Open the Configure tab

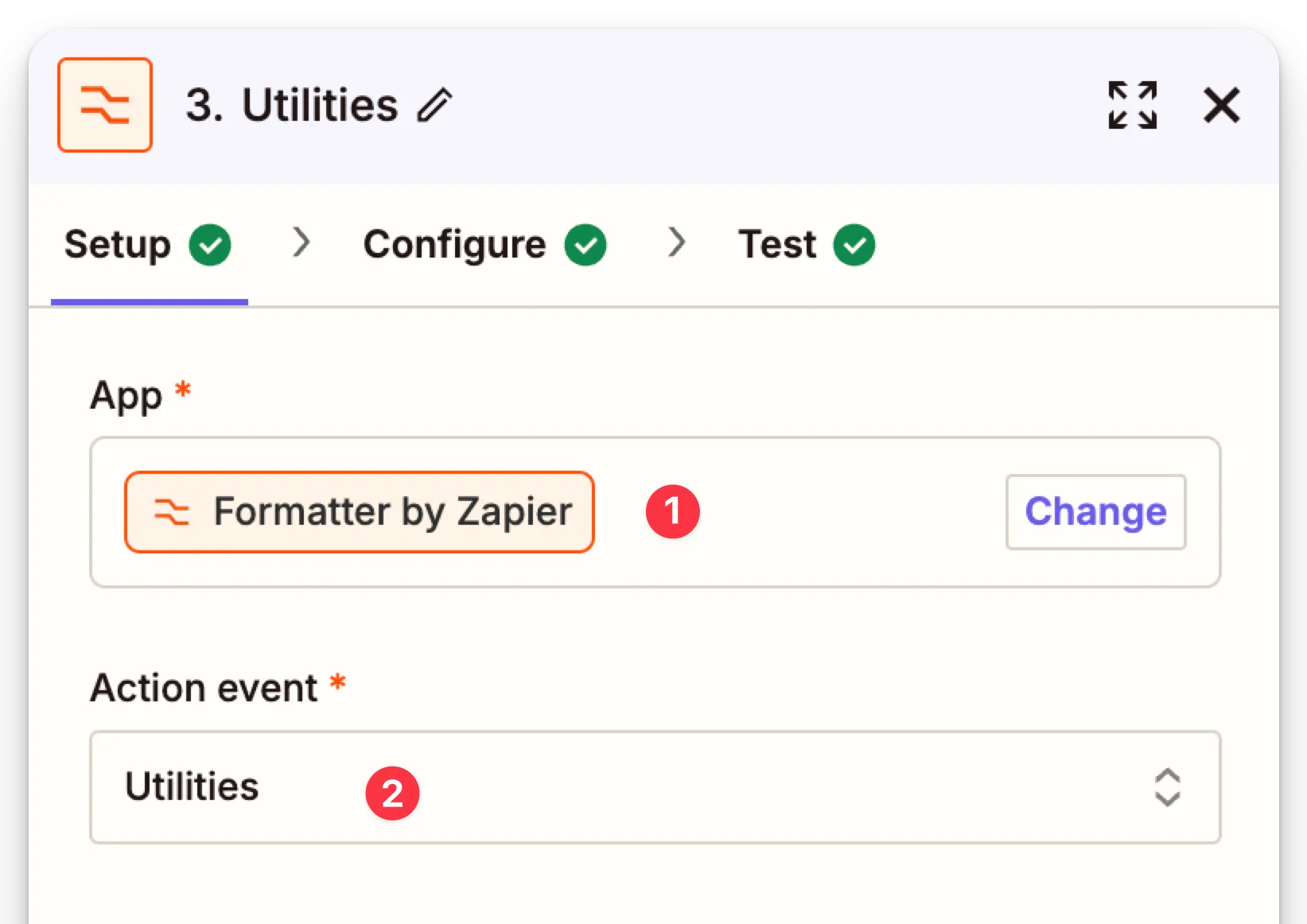(454, 245)
